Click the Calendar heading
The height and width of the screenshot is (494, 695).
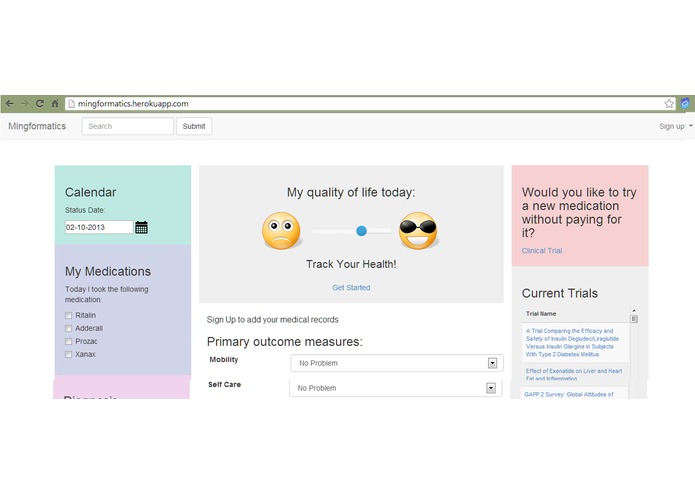click(90, 192)
